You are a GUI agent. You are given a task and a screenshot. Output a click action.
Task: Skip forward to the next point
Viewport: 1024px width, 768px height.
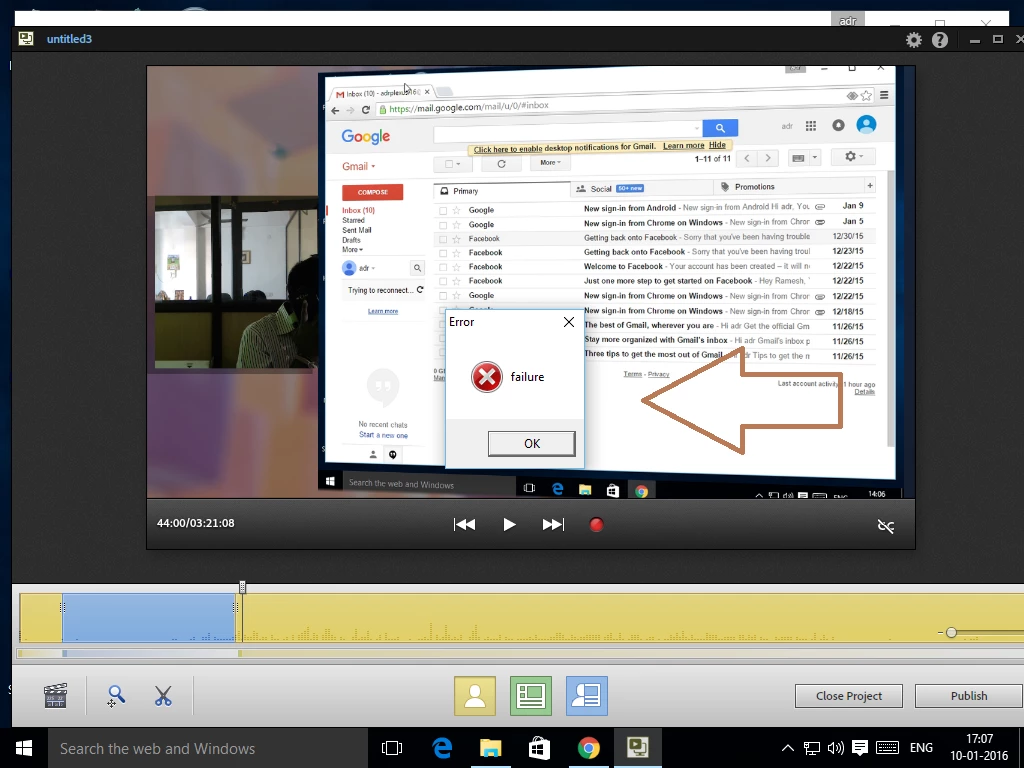[x=553, y=524]
